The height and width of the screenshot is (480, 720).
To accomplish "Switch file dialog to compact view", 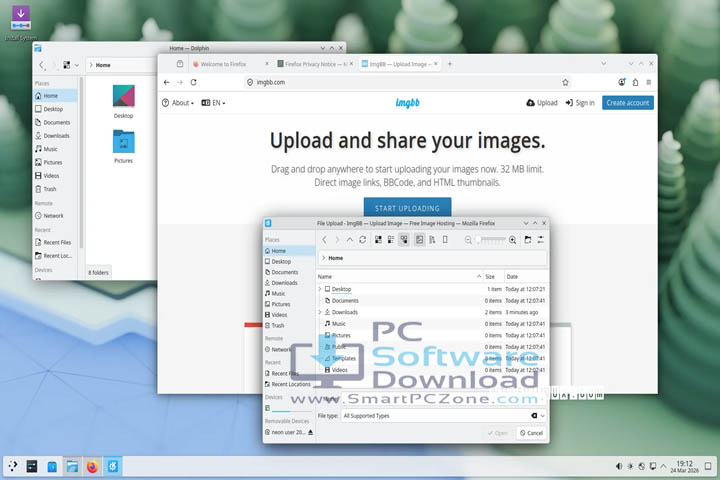I will point(391,240).
